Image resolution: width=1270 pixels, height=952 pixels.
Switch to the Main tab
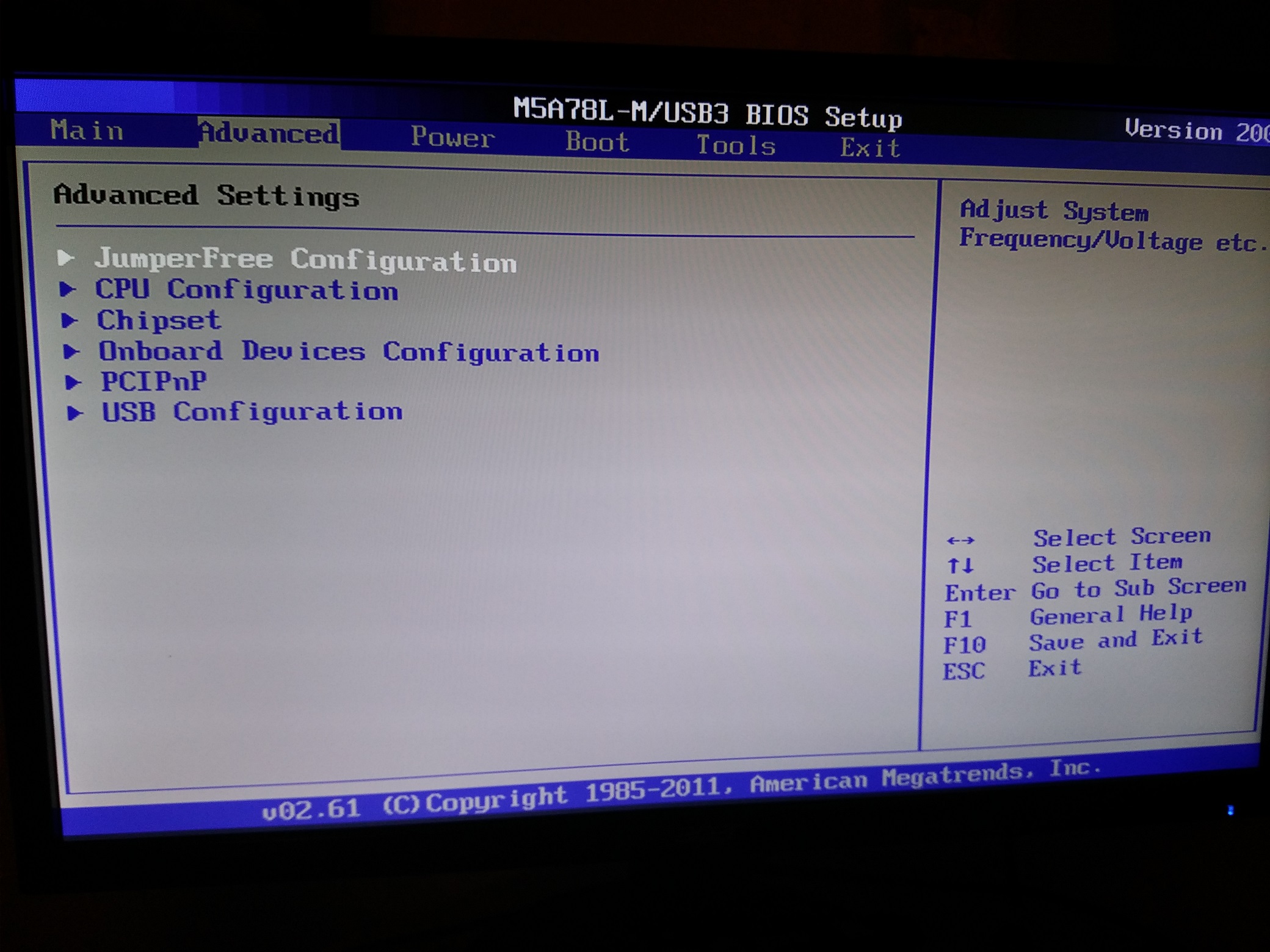coord(87,131)
